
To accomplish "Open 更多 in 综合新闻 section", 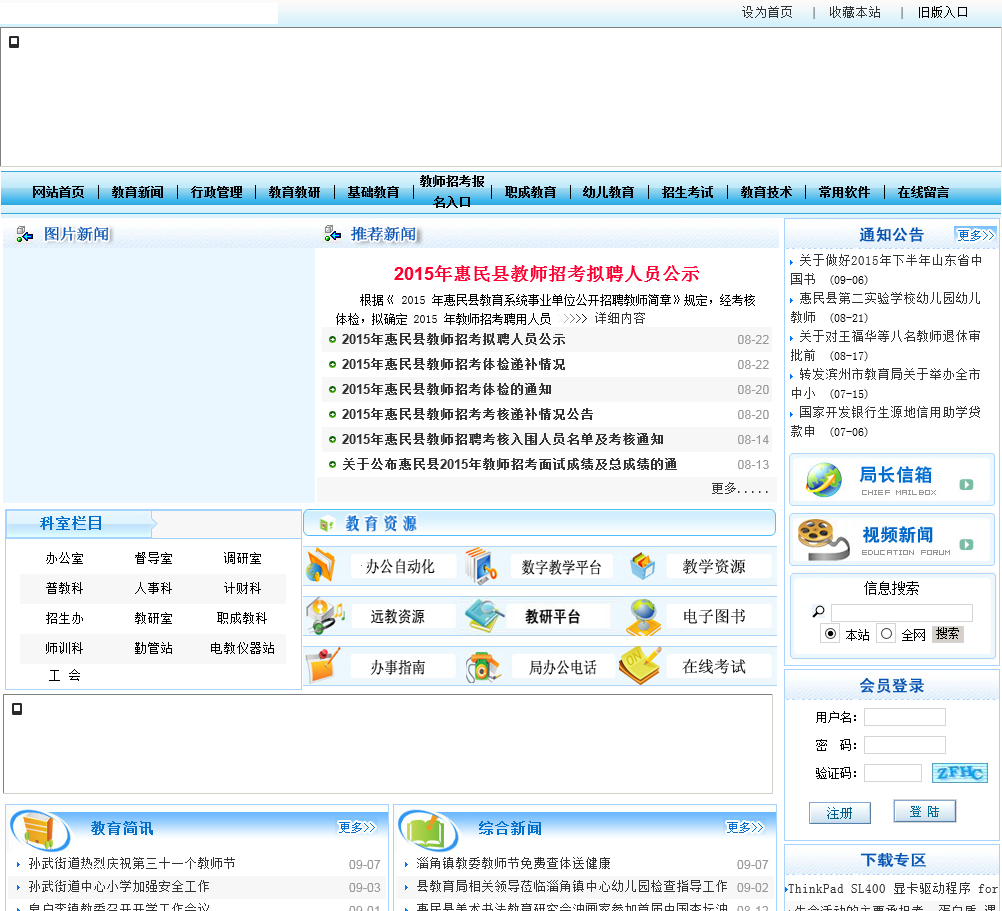I will [744, 827].
